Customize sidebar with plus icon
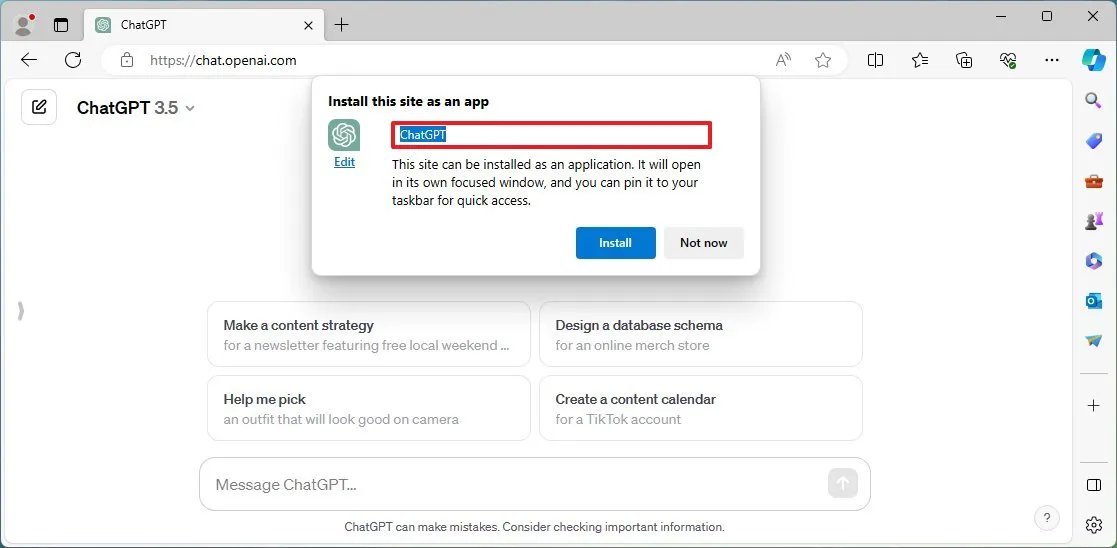The image size is (1117, 548). 1093,405
